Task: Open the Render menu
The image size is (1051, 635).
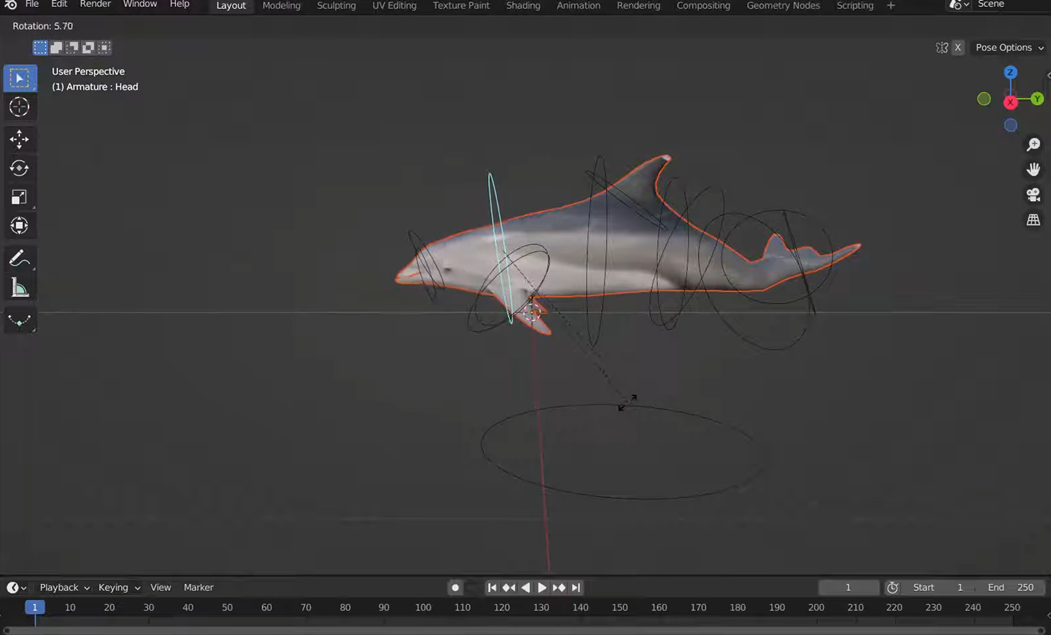Action: 95,5
